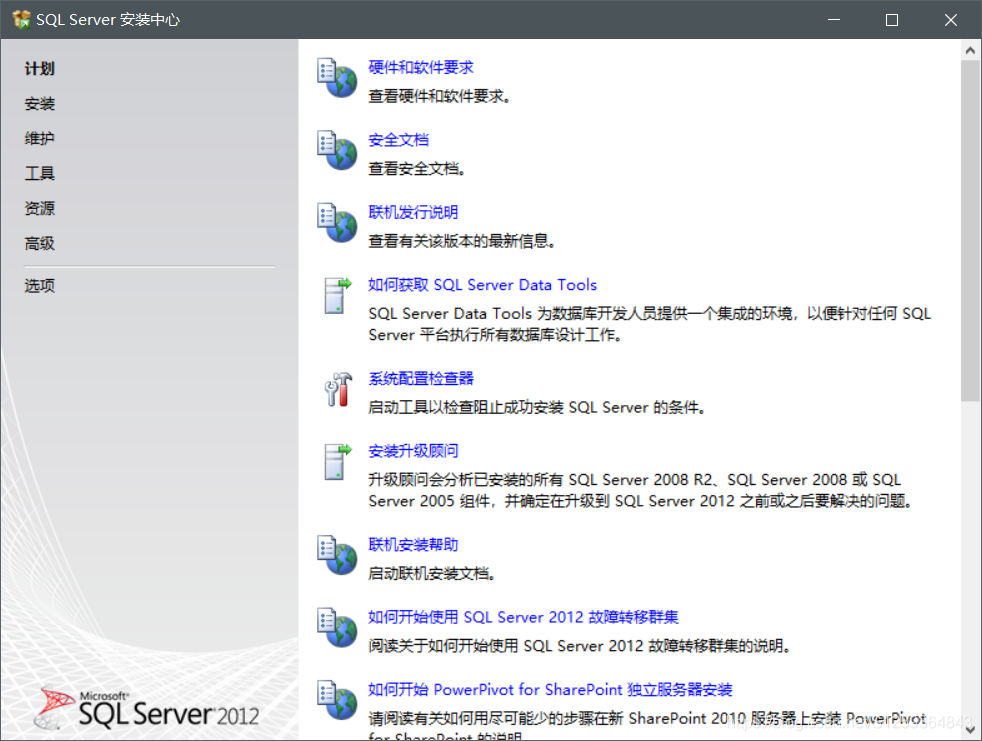Maximize the SQL Server 安装中心 window
Screen dimensions: 982x741
[x=892, y=19]
